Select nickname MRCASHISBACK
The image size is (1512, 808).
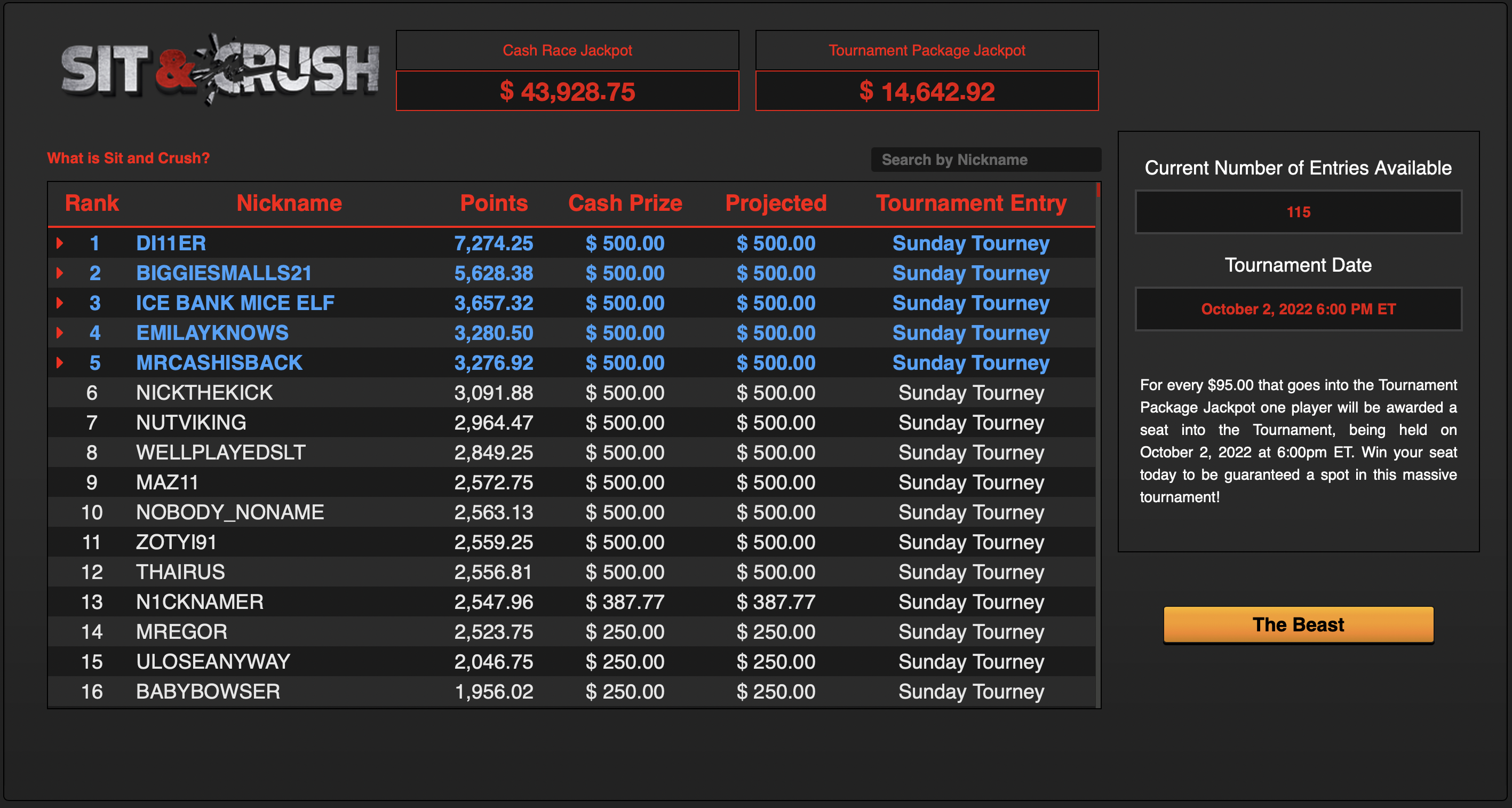click(x=219, y=363)
